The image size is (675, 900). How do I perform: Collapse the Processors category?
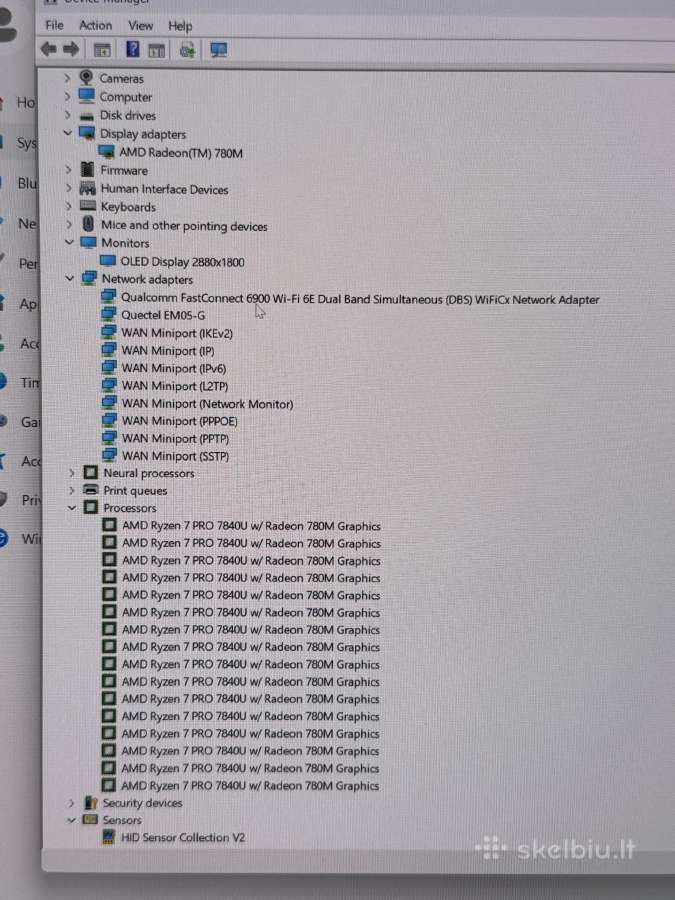(x=72, y=507)
